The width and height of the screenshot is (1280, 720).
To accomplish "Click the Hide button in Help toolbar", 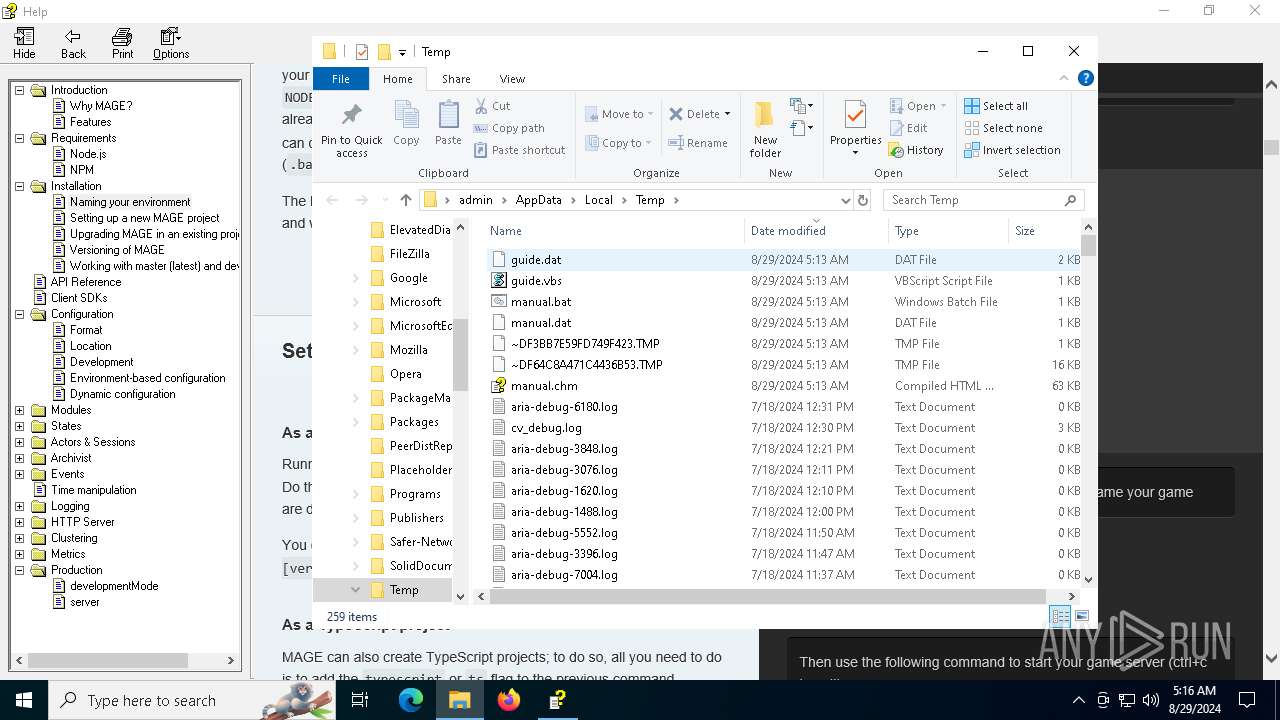I will (x=24, y=44).
